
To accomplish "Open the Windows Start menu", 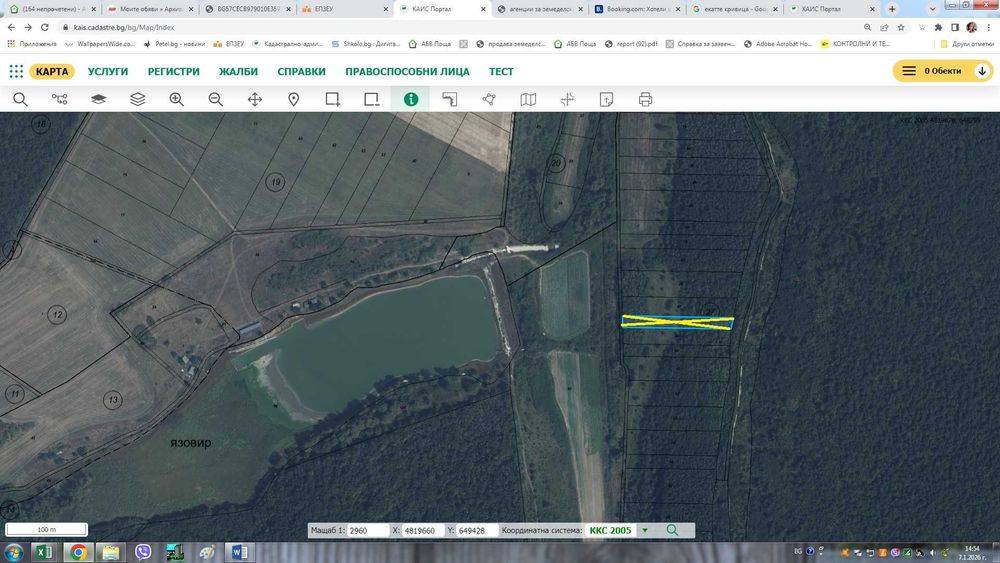I will 13,552.
